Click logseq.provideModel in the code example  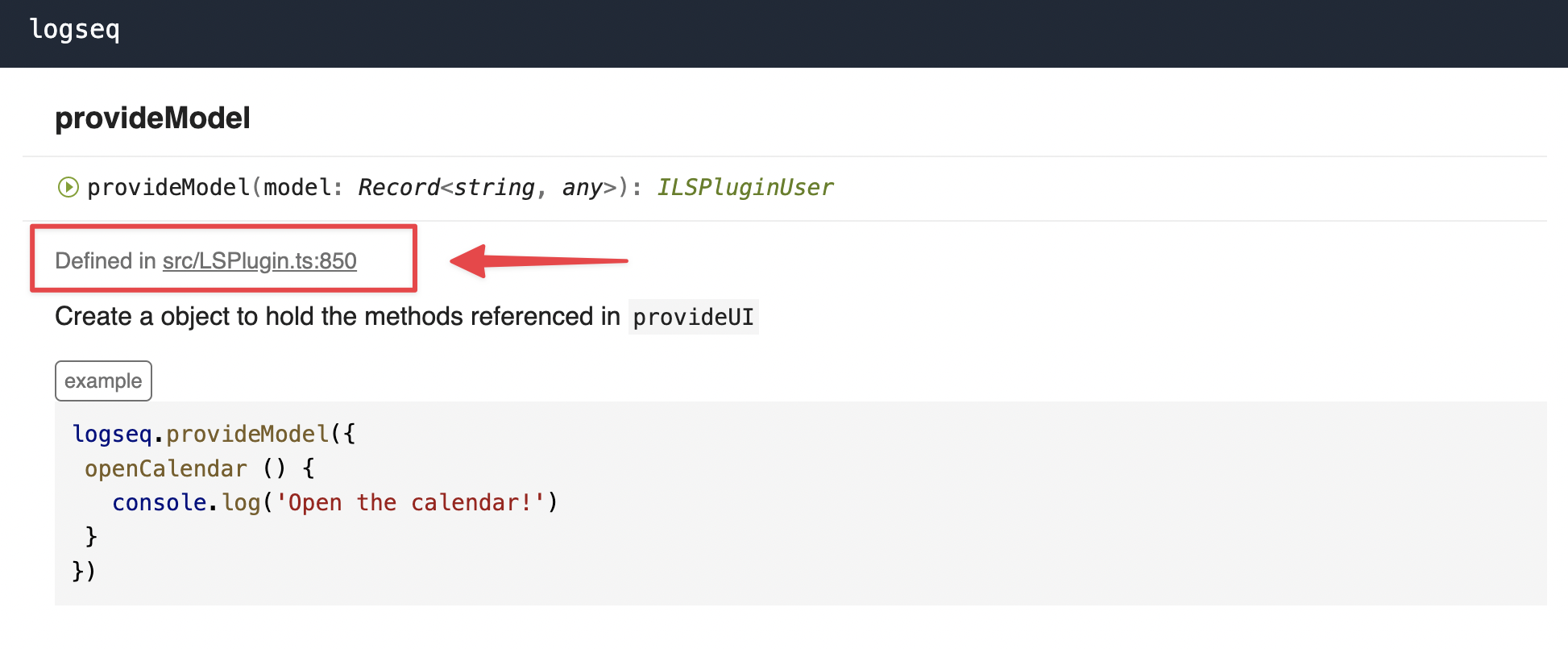(201, 434)
